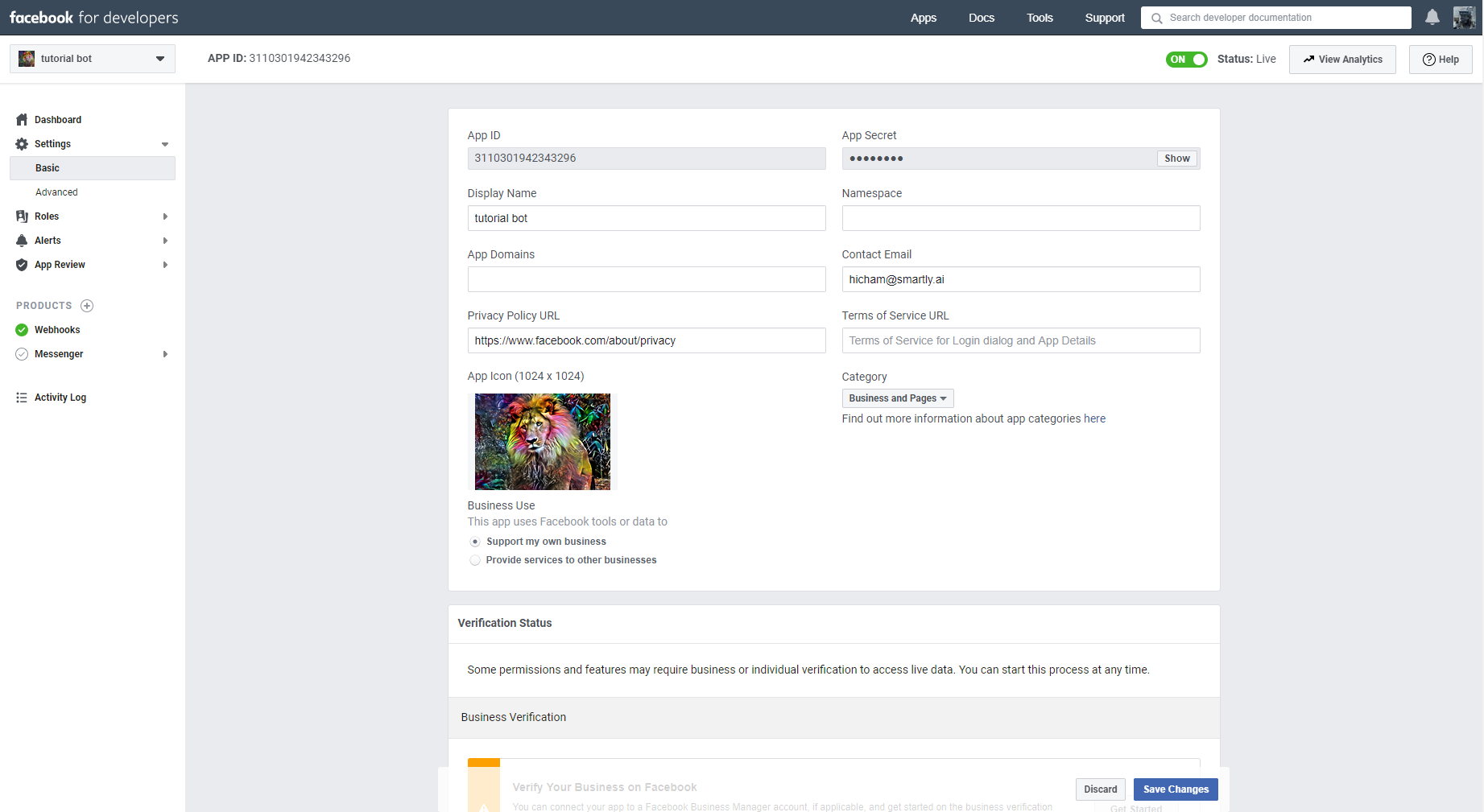Click the App Domains field

click(647, 279)
